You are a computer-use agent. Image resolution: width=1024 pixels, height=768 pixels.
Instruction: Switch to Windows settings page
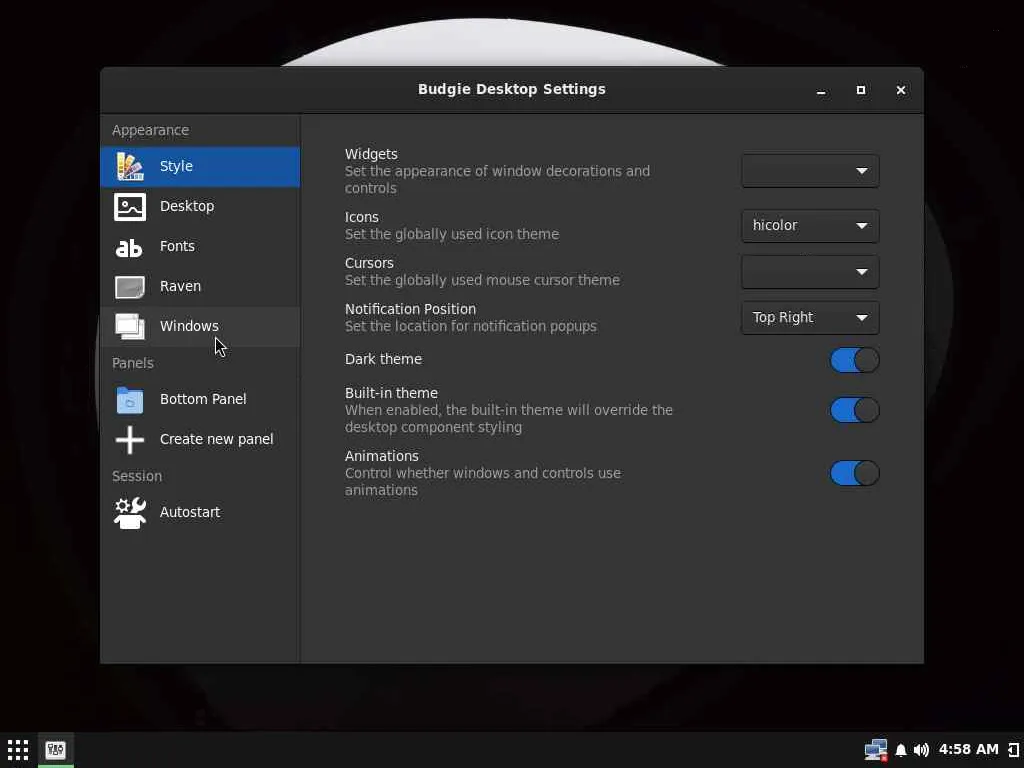(x=200, y=327)
